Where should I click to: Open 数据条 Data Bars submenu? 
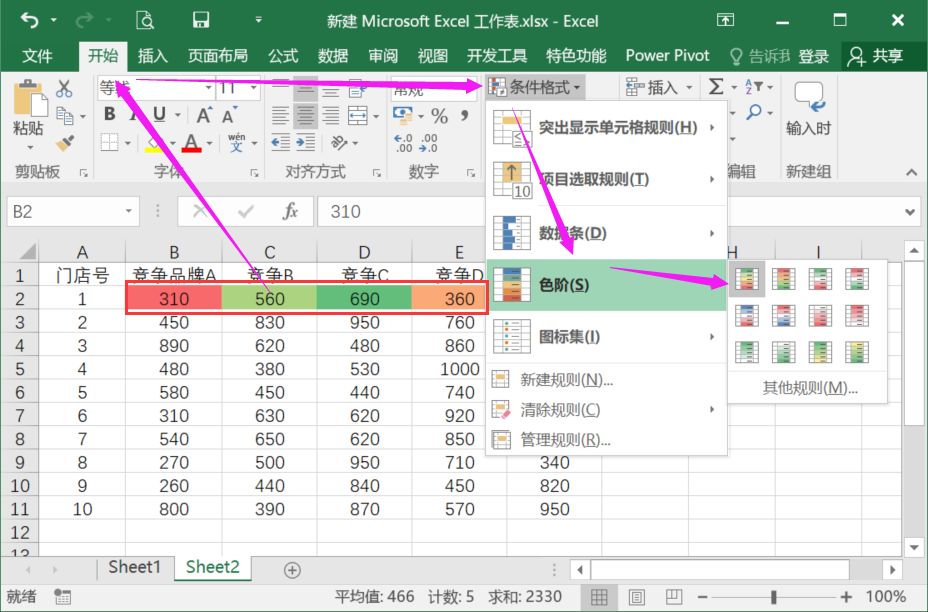pyautogui.click(x=606, y=233)
